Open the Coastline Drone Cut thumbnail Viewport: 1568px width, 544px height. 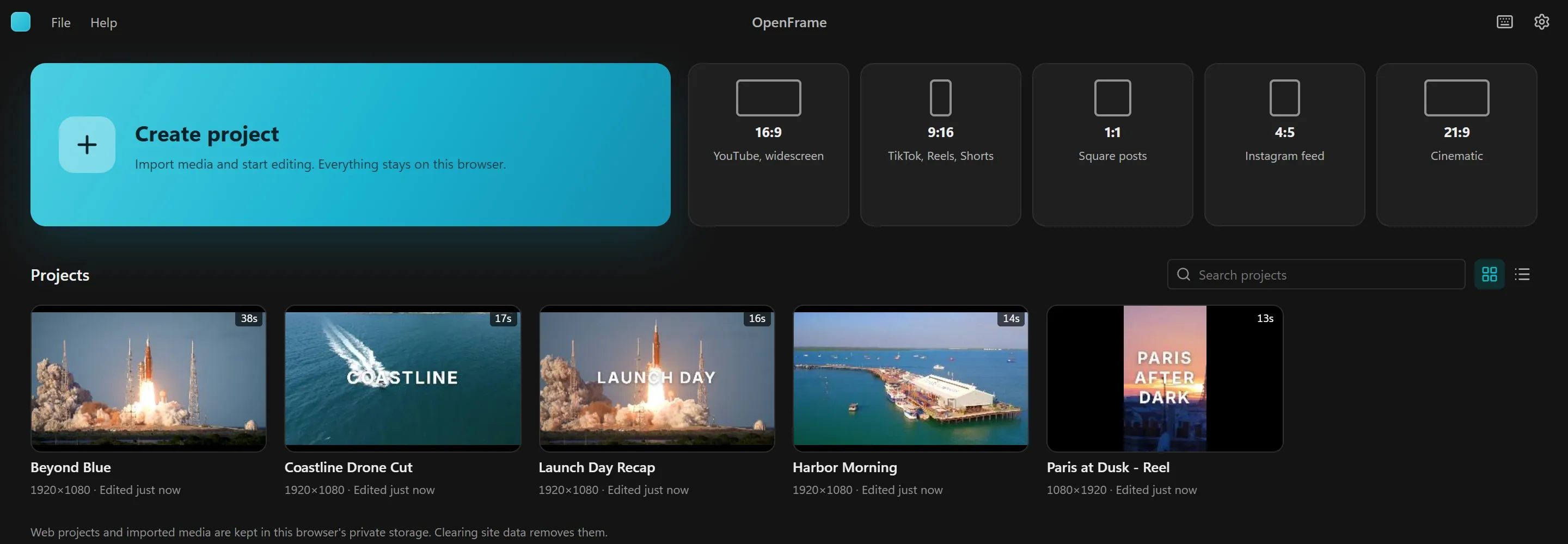click(402, 379)
